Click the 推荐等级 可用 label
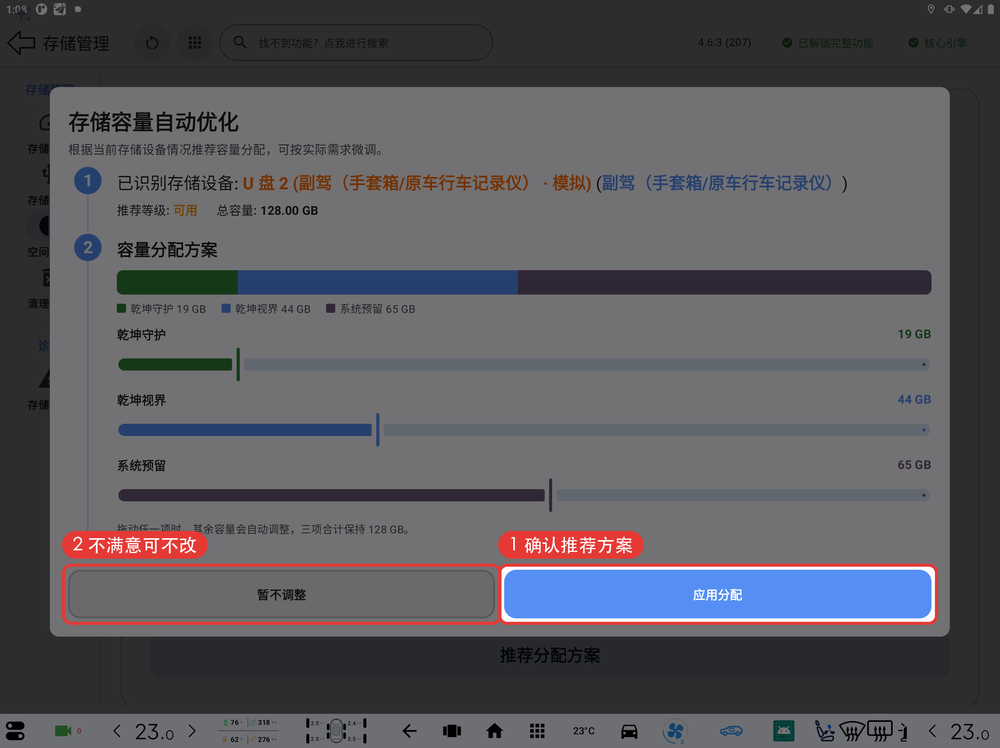This screenshot has width=1000, height=748. pyautogui.click(x=157, y=210)
